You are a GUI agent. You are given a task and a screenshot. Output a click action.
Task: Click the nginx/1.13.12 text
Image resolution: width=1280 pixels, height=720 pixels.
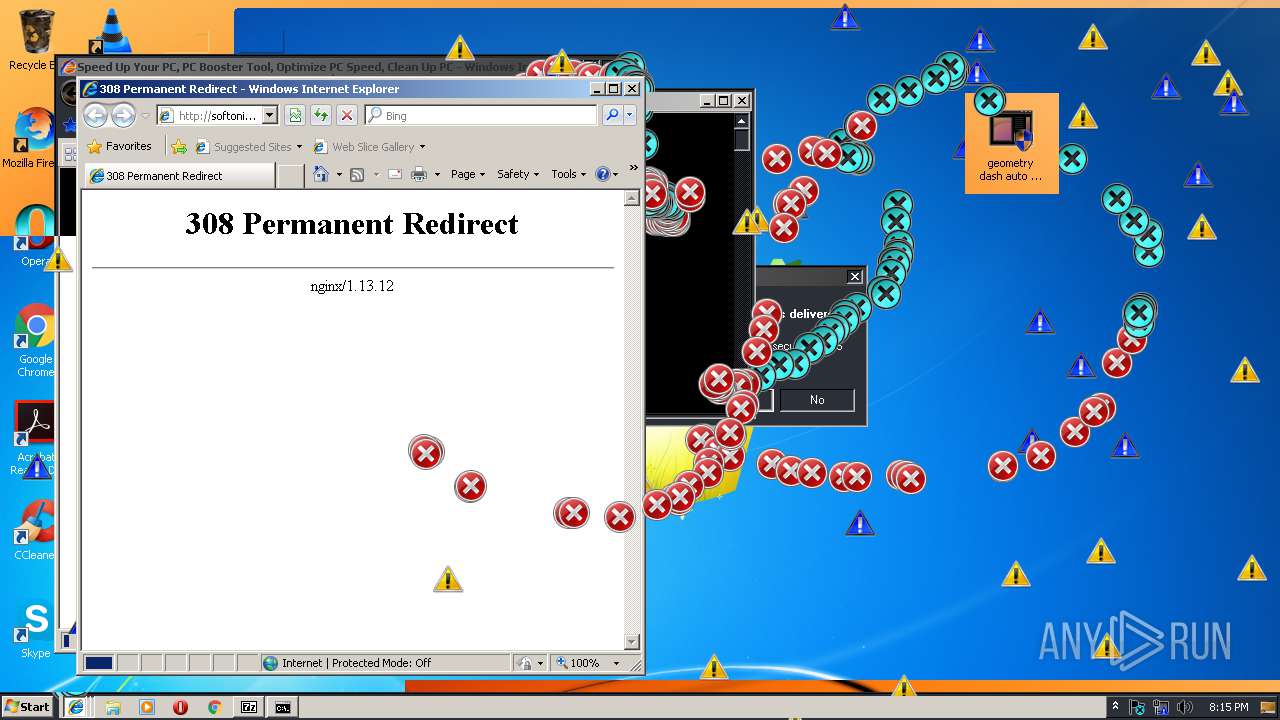tap(352, 286)
